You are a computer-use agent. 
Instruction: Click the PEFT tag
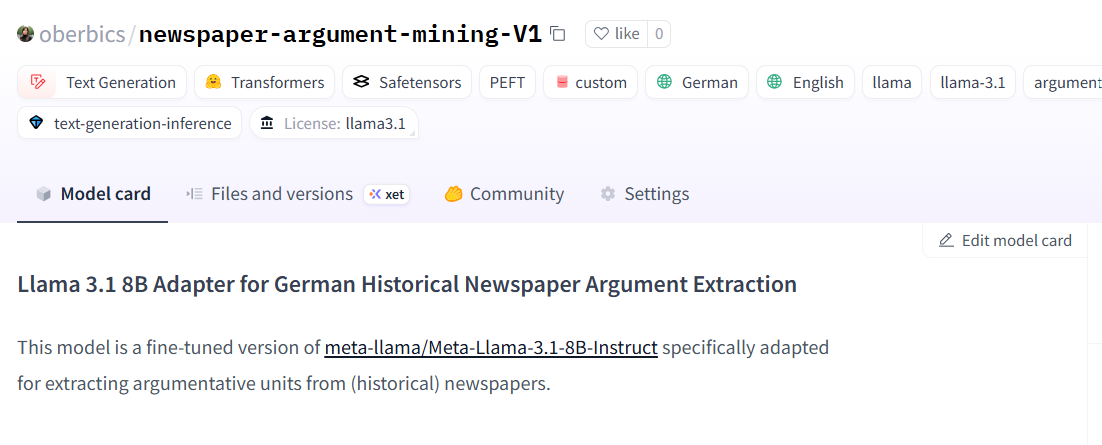(x=507, y=82)
